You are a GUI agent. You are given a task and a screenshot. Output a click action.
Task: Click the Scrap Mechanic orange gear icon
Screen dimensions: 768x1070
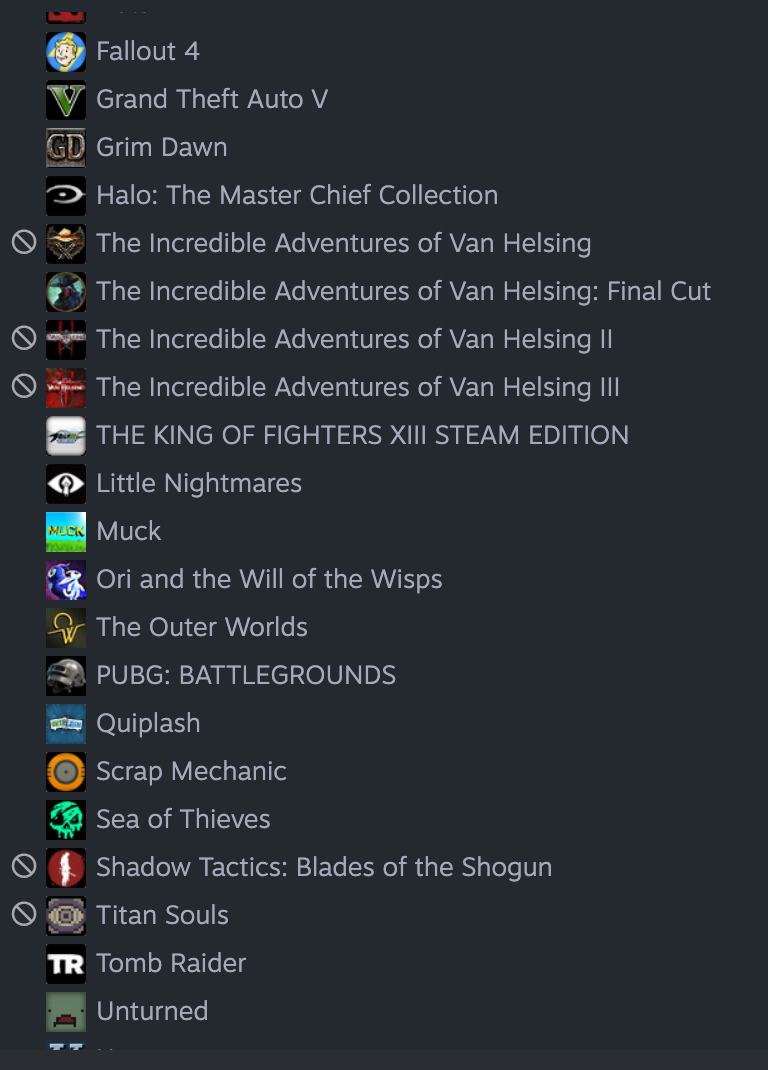click(x=66, y=772)
